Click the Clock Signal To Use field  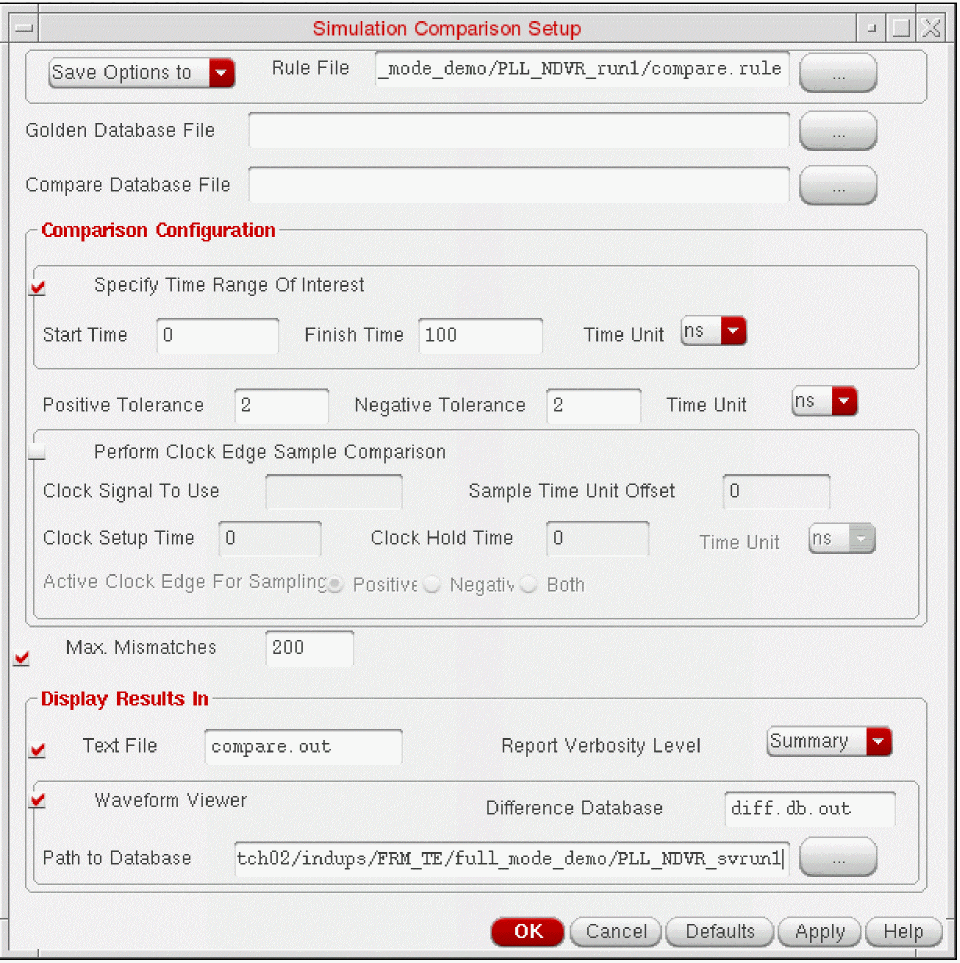tap(334, 491)
